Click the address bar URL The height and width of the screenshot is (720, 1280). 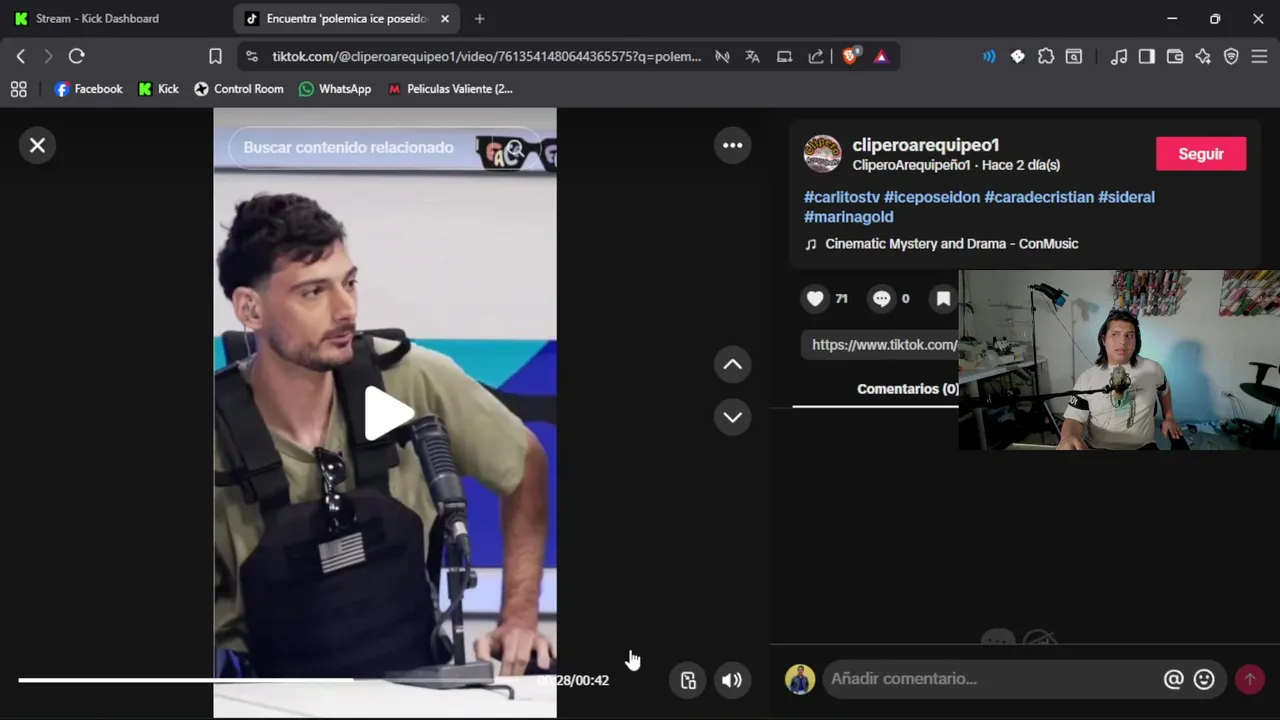[486, 57]
